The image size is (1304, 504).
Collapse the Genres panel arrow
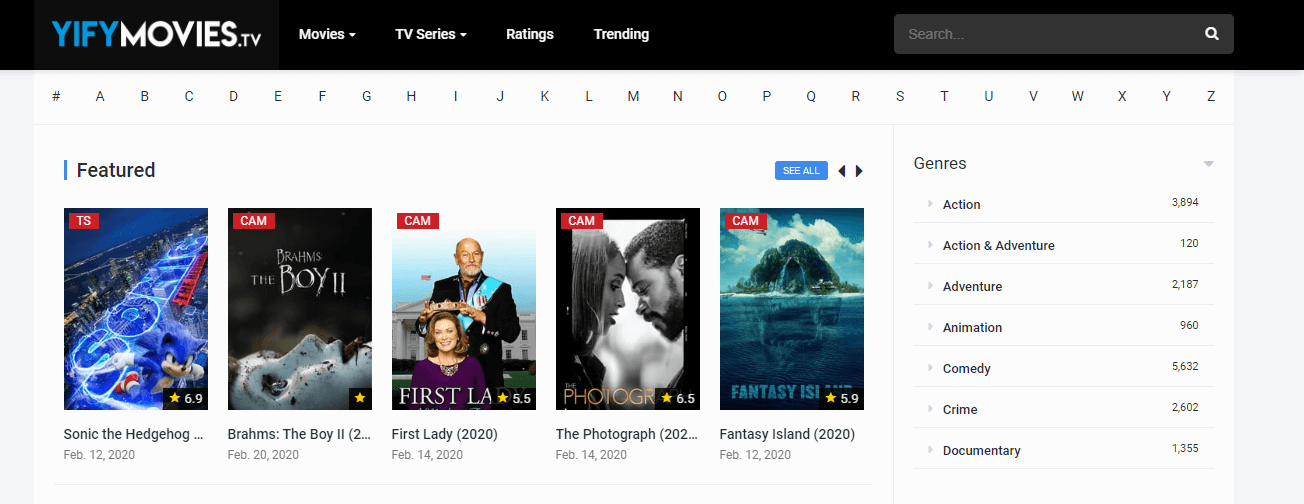click(x=1209, y=164)
